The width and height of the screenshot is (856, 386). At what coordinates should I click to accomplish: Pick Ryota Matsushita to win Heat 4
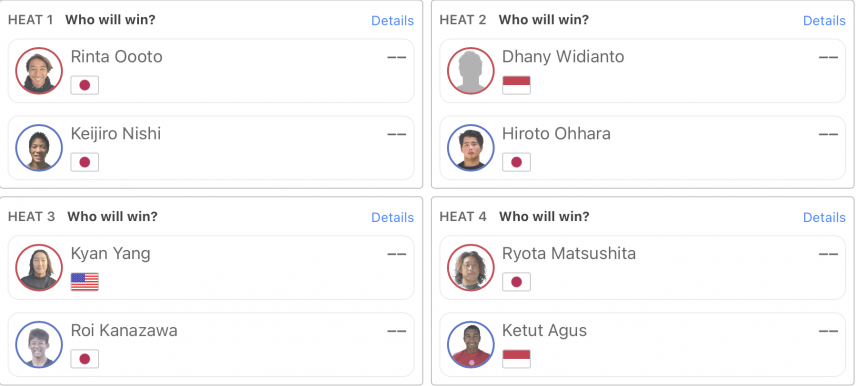[x=643, y=268]
